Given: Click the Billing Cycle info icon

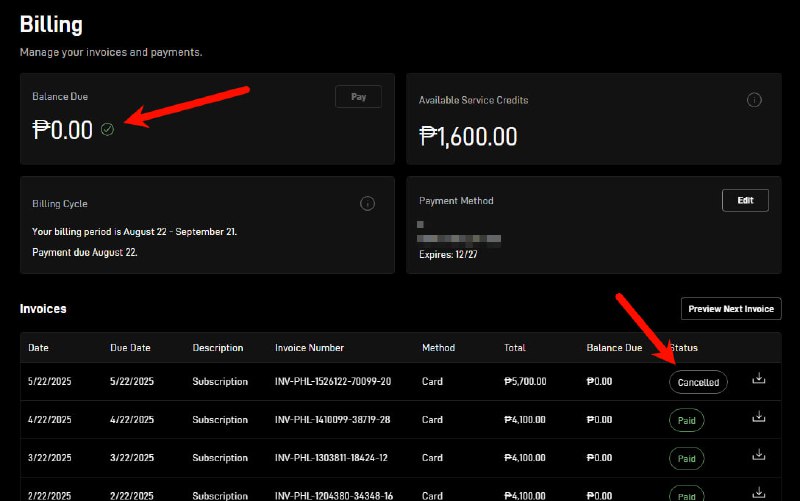Looking at the screenshot, I should (367, 203).
